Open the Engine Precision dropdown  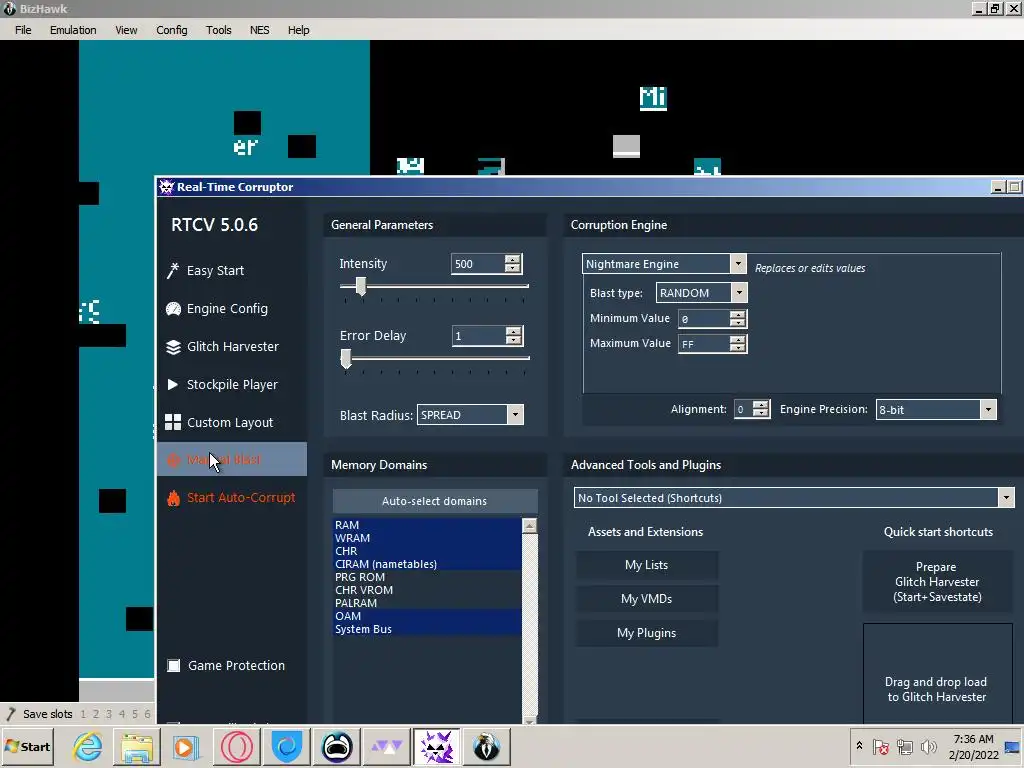tap(988, 409)
